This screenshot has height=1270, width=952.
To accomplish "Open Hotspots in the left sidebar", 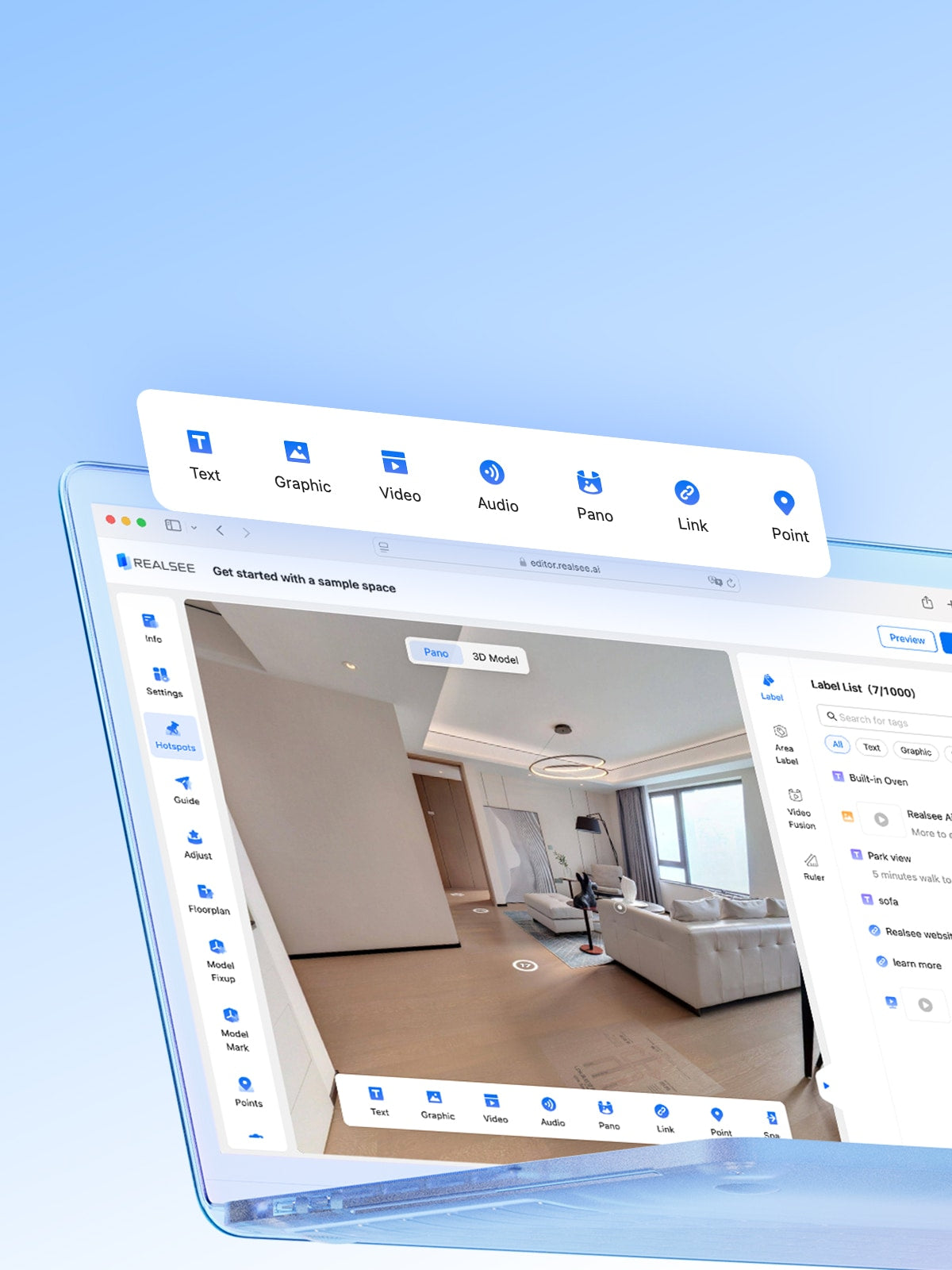I will (x=175, y=737).
